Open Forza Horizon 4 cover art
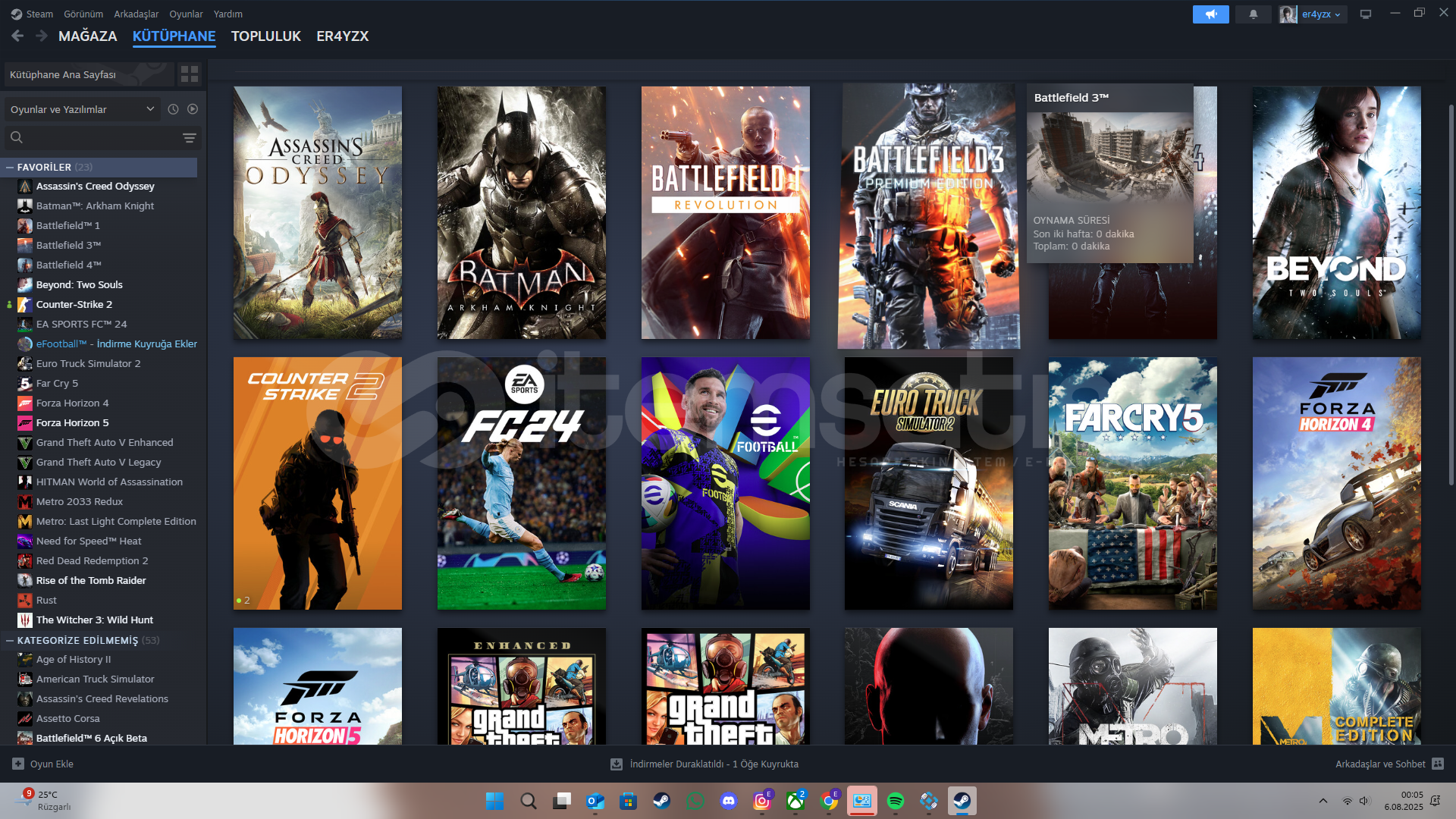This screenshot has height=819, width=1456. pyautogui.click(x=1337, y=483)
